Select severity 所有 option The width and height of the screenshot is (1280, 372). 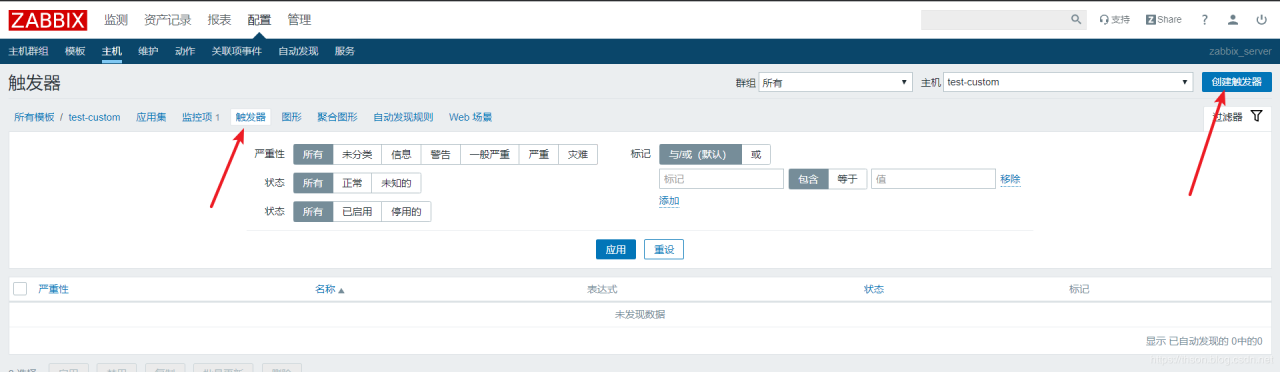click(x=313, y=154)
